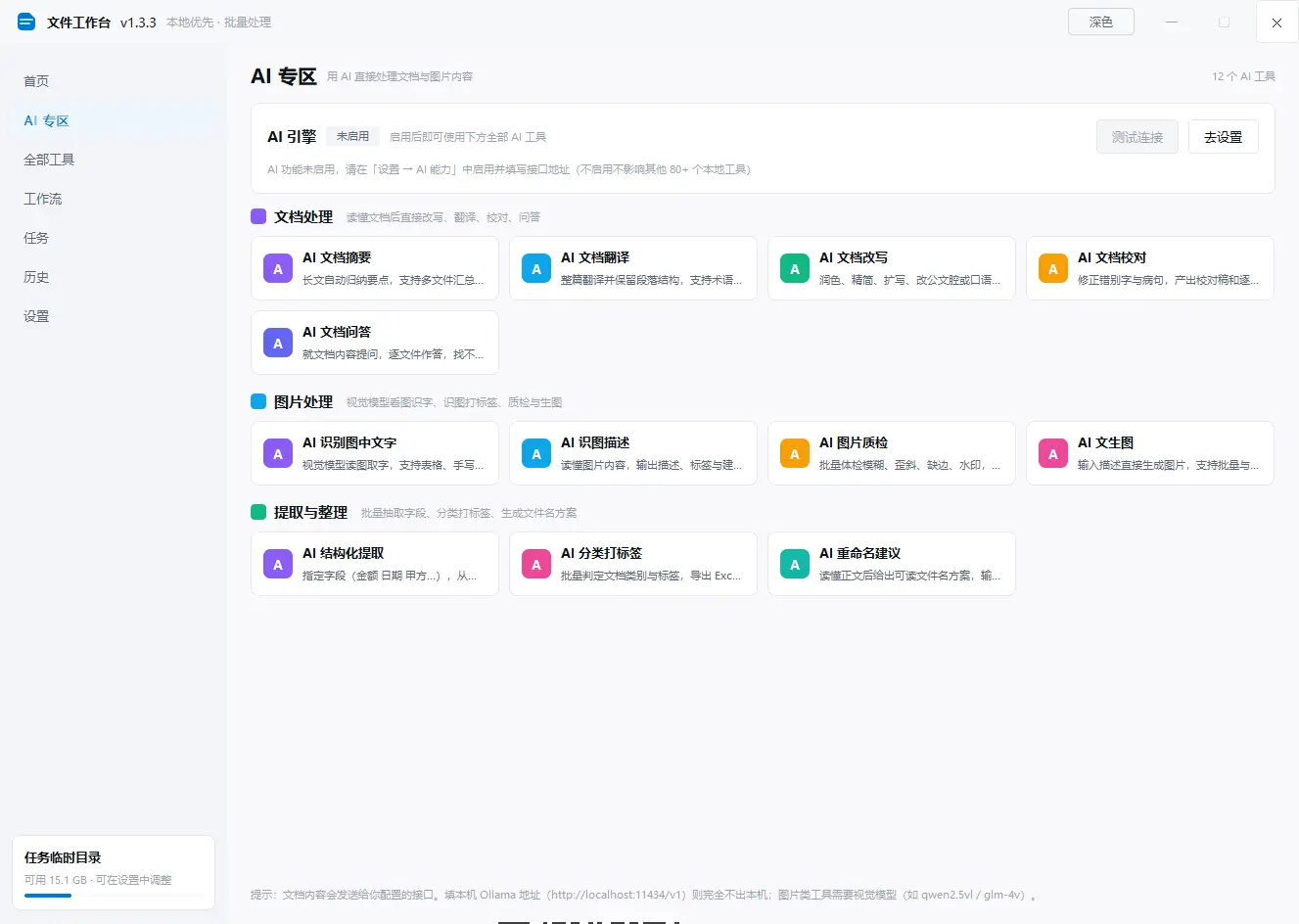Screen dimensions: 1299x924
Task: Click the 提取与整理 section heading
Action: [x=310, y=513]
